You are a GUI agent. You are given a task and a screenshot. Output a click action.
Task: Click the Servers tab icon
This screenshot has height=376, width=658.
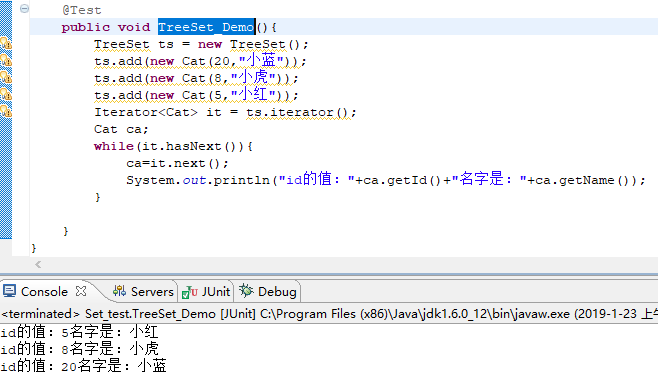tap(120, 291)
